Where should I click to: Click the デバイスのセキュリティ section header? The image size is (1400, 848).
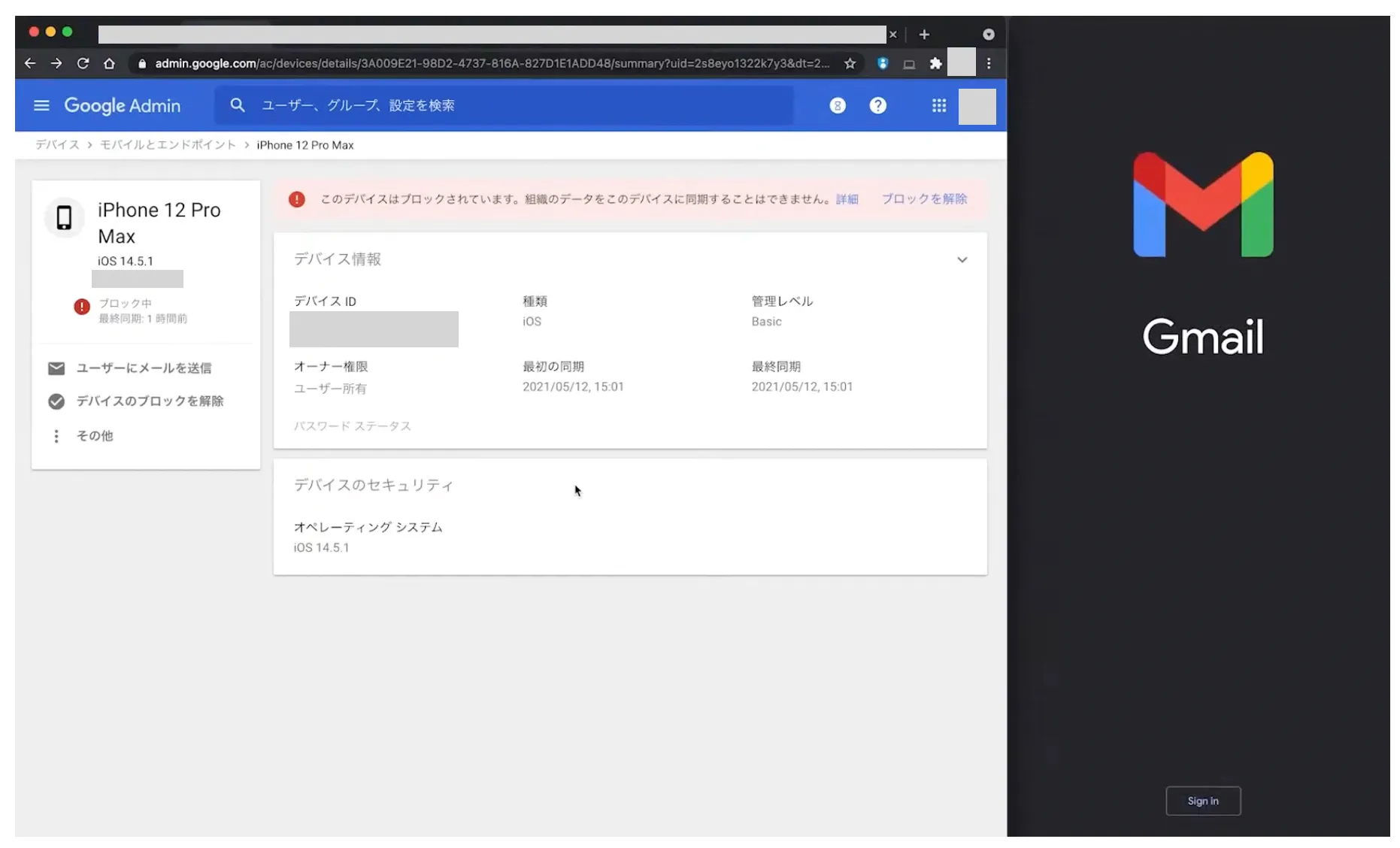[373, 485]
